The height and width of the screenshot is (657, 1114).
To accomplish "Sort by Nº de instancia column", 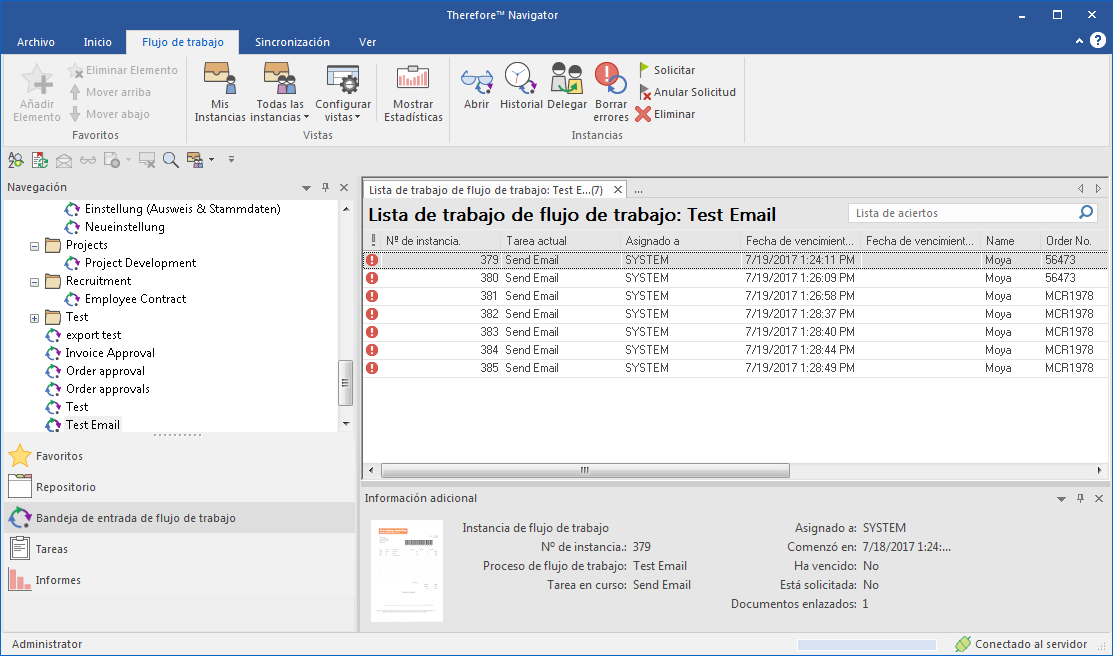I will (x=440, y=241).
